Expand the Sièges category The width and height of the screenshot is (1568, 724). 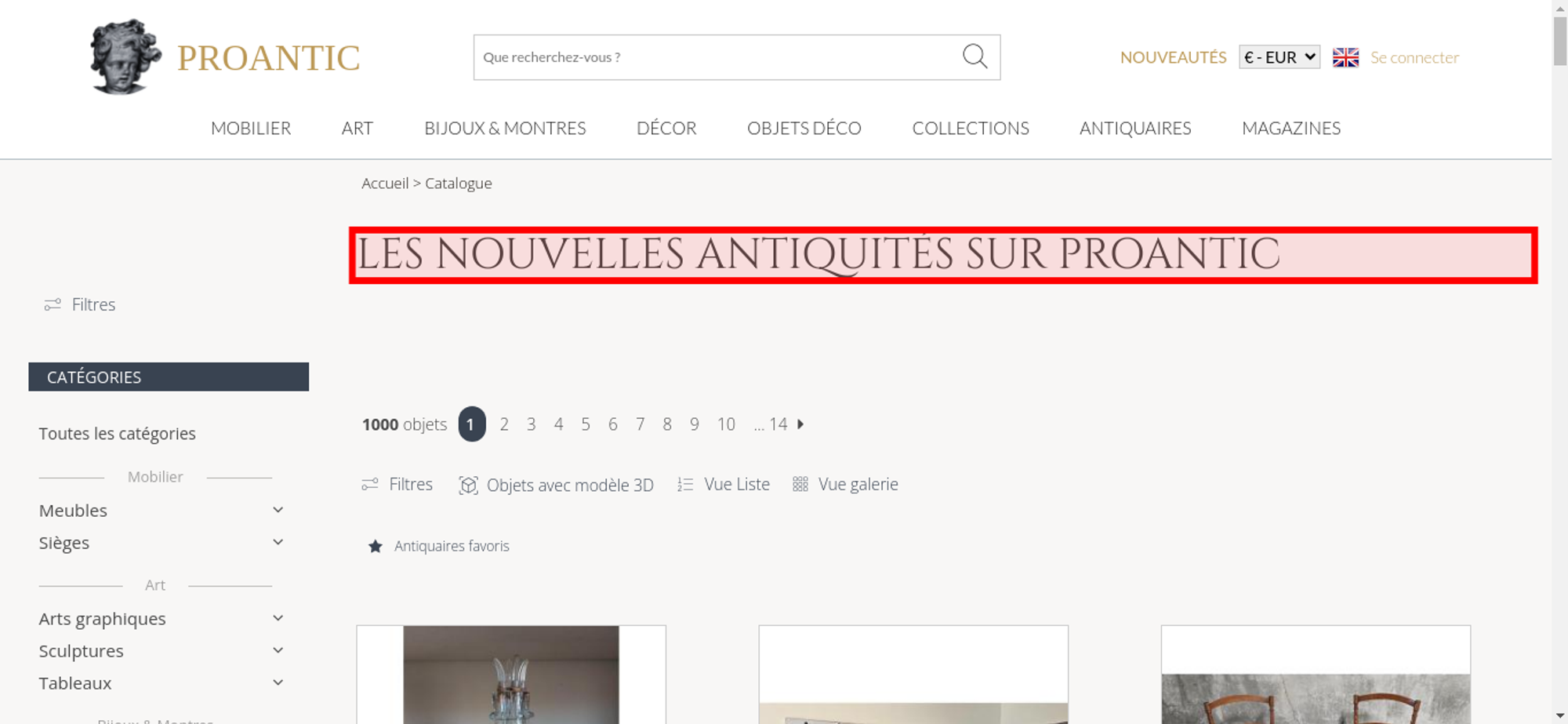pyautogui.click(x=278, y=542)
